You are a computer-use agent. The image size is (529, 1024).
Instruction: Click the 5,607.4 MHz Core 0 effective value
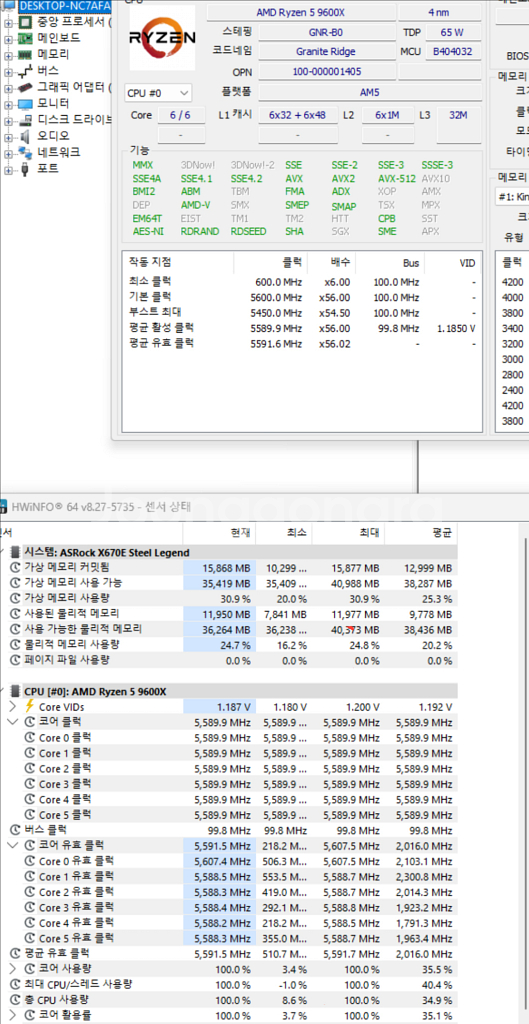[x=222, y=861]
